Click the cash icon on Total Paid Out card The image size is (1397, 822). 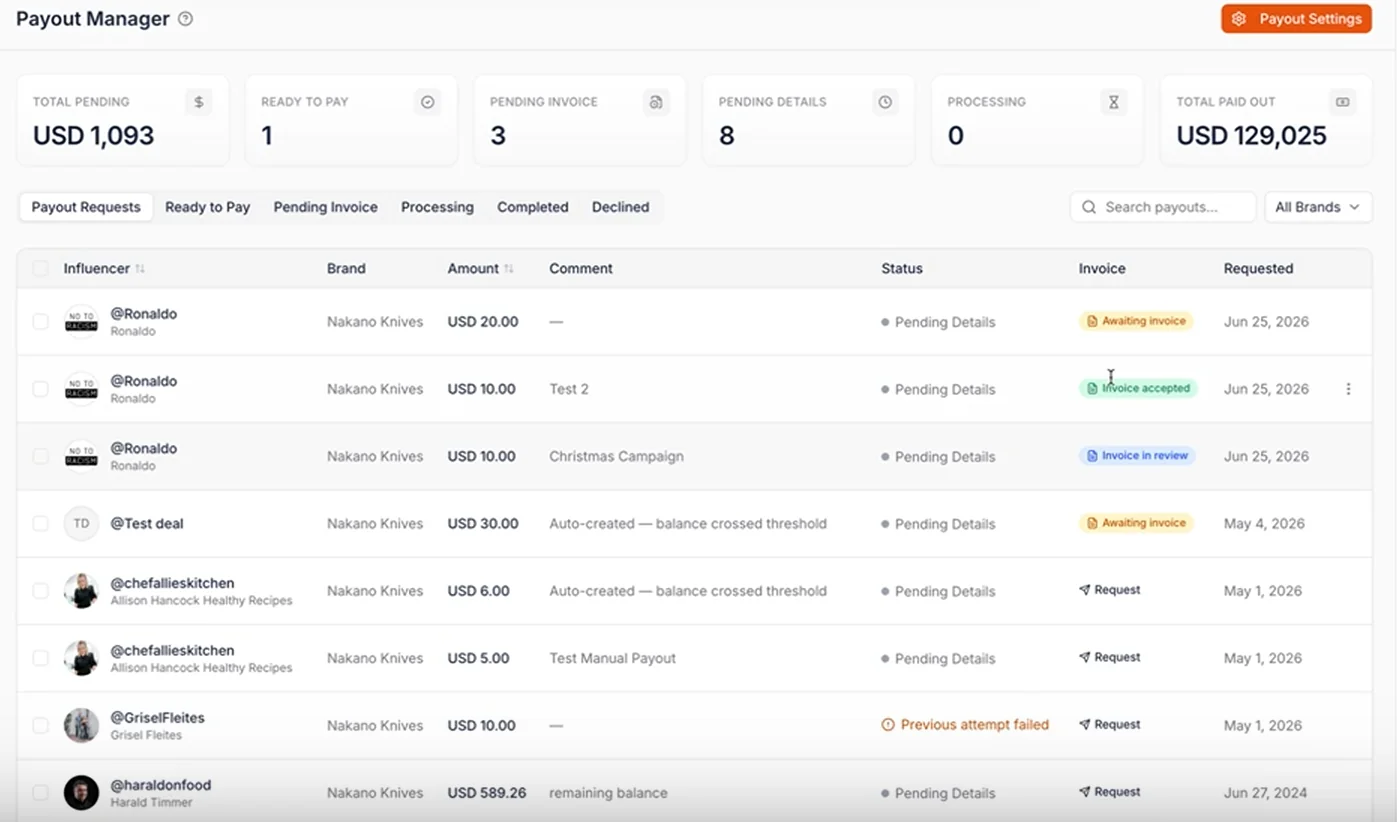tap(1343, 102)
